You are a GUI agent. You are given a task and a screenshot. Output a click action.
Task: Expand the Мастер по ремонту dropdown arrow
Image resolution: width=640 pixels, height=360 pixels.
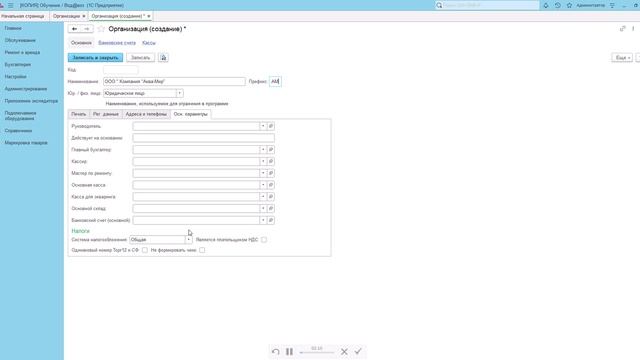263,173
